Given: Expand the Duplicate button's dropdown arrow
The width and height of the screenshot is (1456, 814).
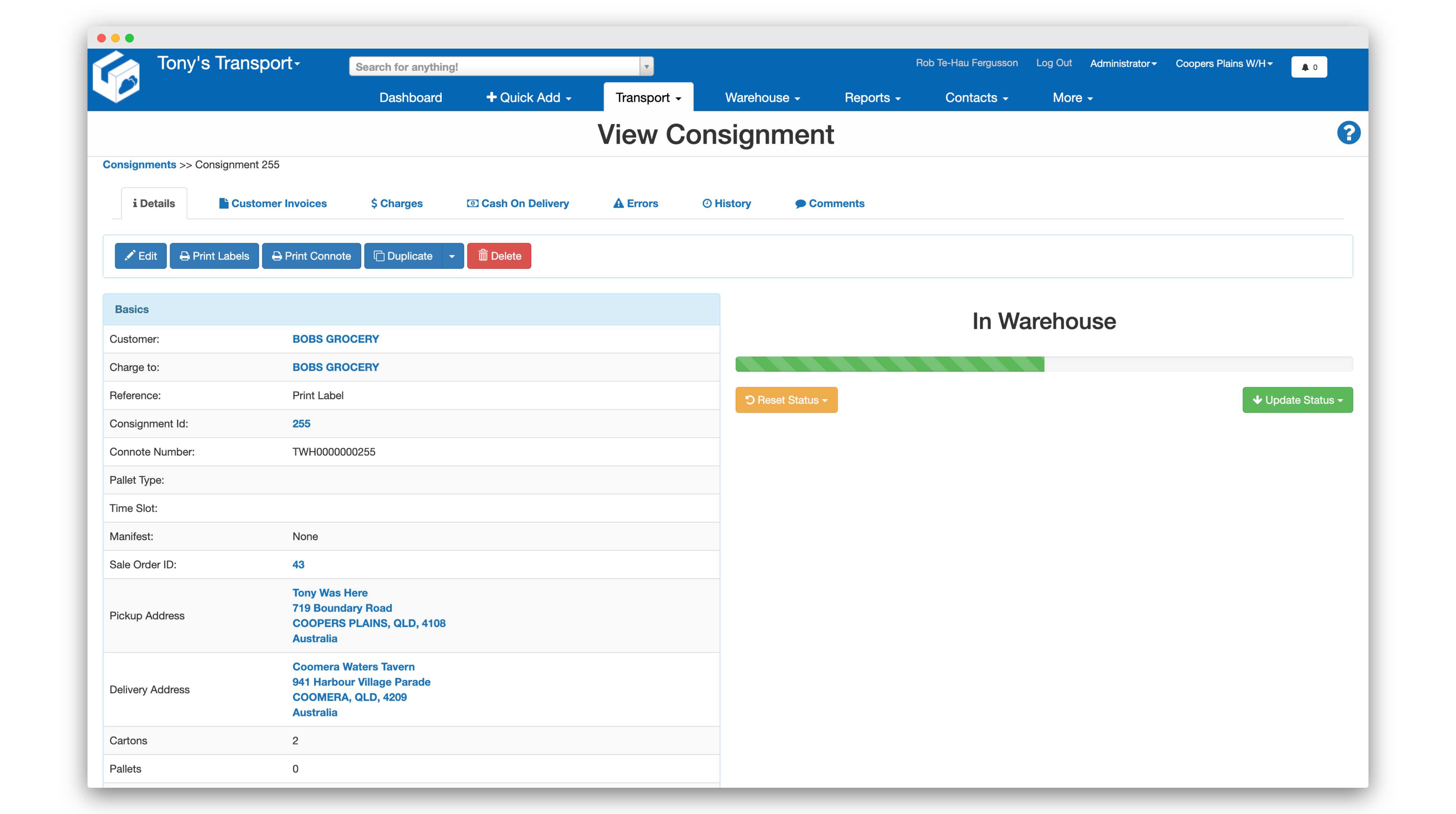Looking at the screenshot, I should coord(452,256).
